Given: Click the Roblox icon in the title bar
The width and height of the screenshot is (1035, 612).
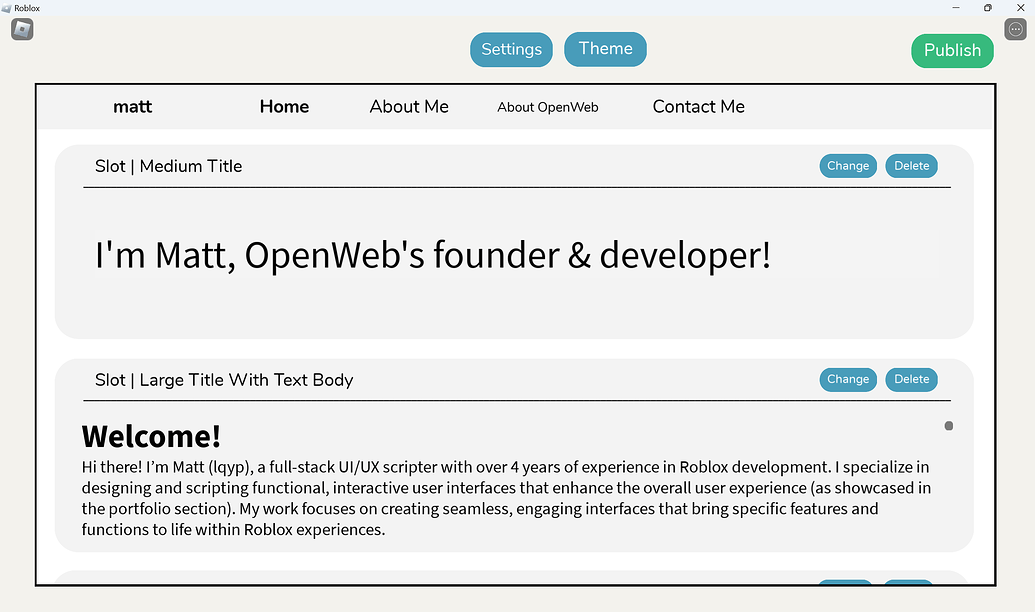Looking at the screenshot, I should (x=8, y=7).
